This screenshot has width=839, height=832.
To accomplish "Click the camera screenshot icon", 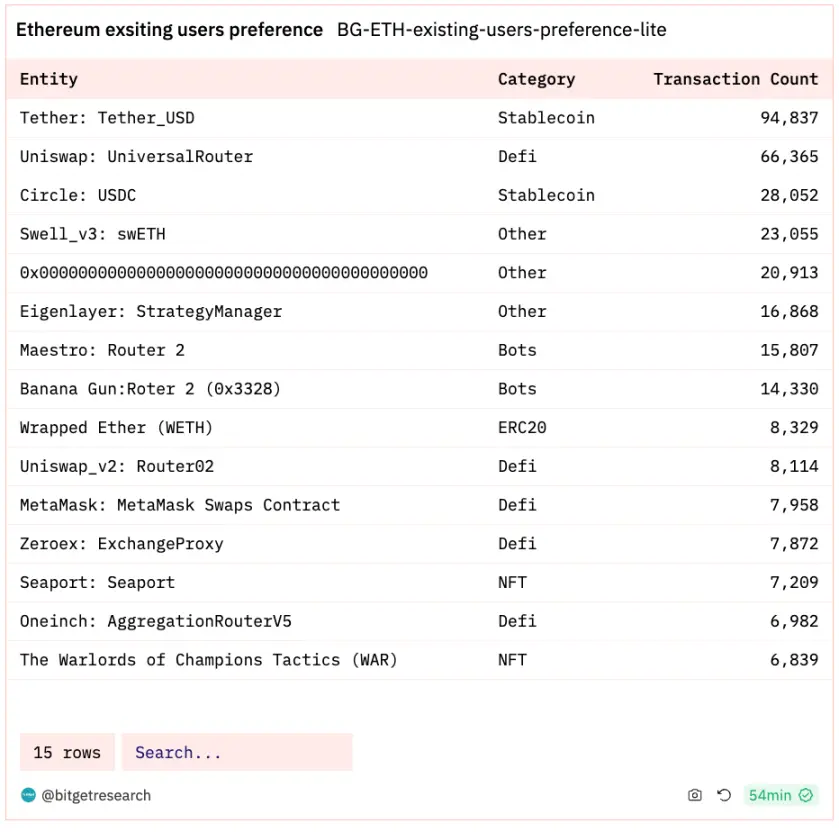I will (x=695, y=795).
